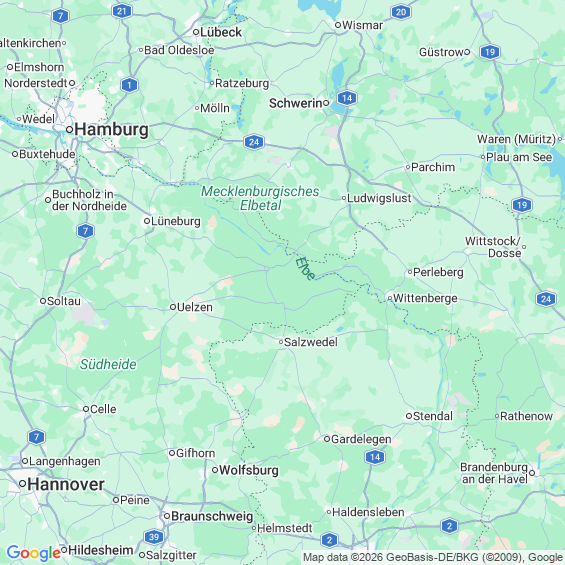565x565 pixels.
Task: Open the map data copyright notice
Action: 433,557
